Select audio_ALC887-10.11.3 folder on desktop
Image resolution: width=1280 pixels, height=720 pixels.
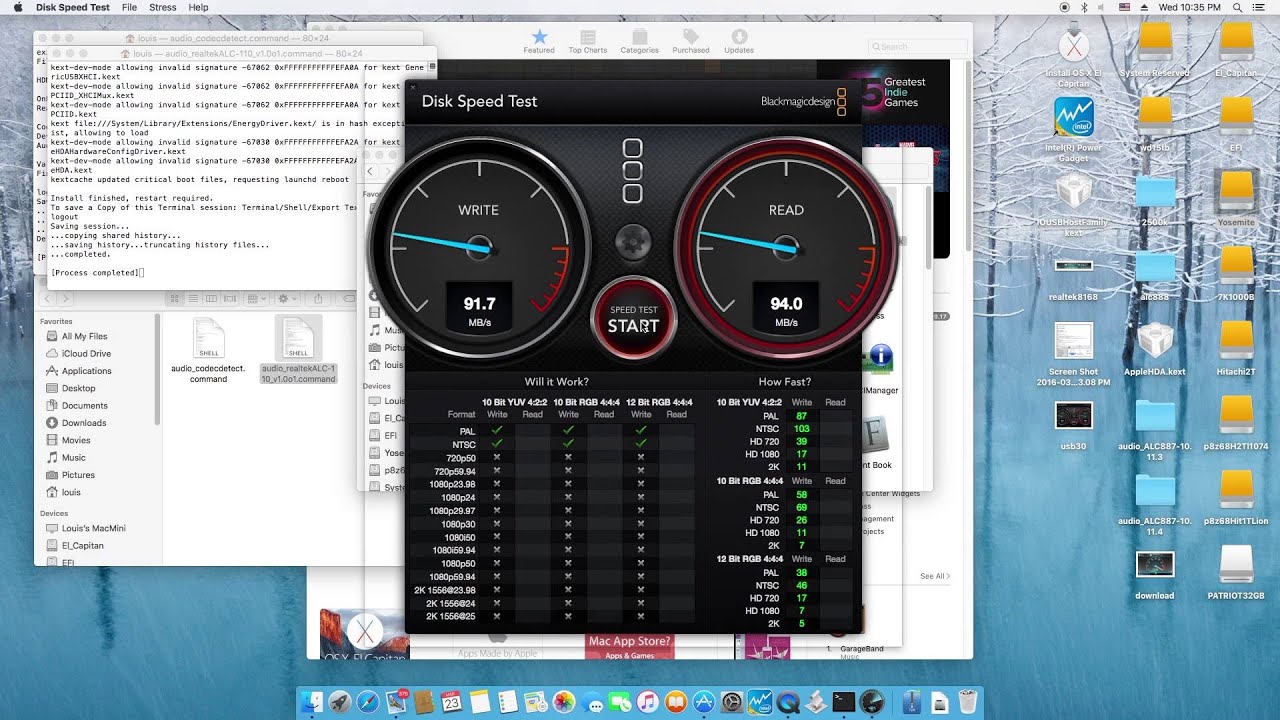[1155, 429]
